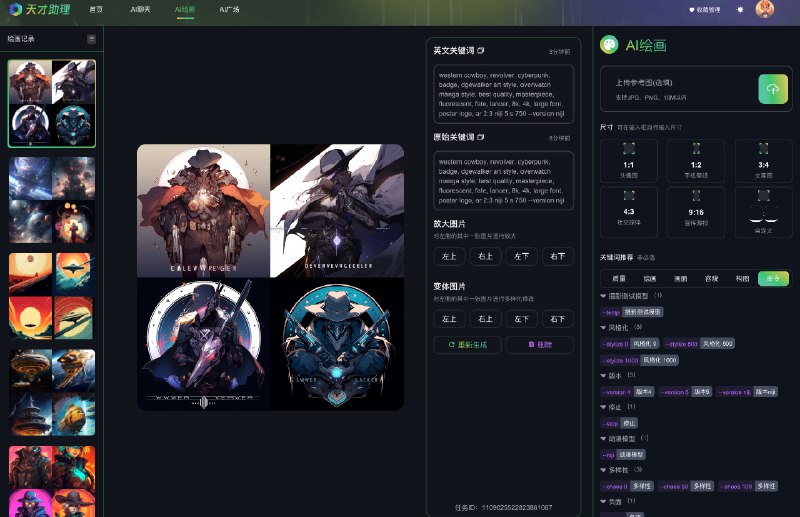Select the AI绘画 nav tab
This screenshot has width=800, height=517.
click(185, 10)
